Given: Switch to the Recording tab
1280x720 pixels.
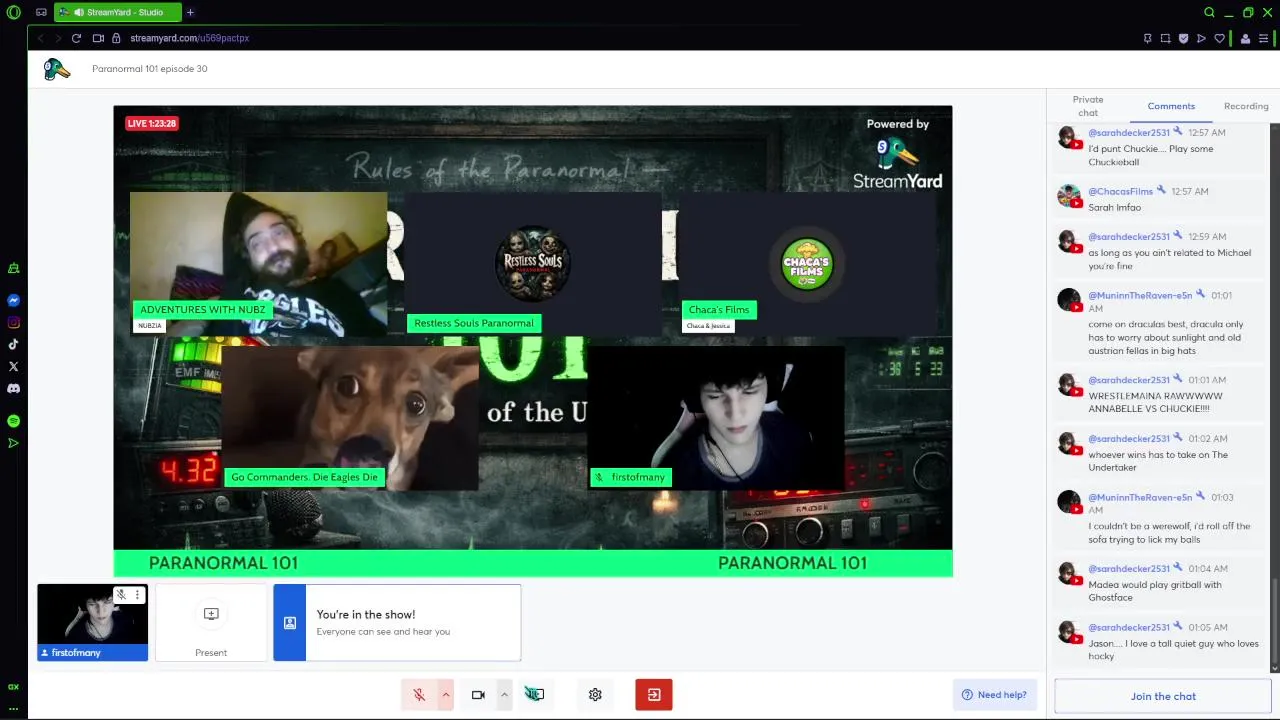Looking at the screenshot, I should pyautogui.click(x=1246, y=106).
